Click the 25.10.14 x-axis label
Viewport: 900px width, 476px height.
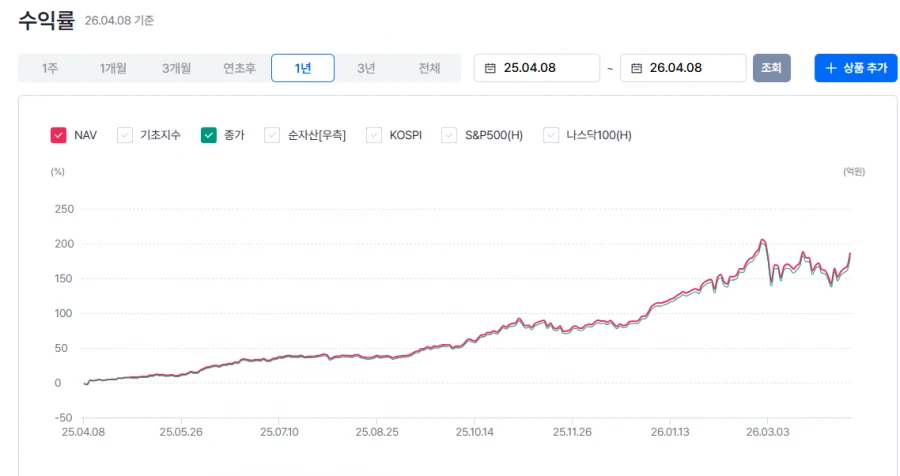[475, 432]
